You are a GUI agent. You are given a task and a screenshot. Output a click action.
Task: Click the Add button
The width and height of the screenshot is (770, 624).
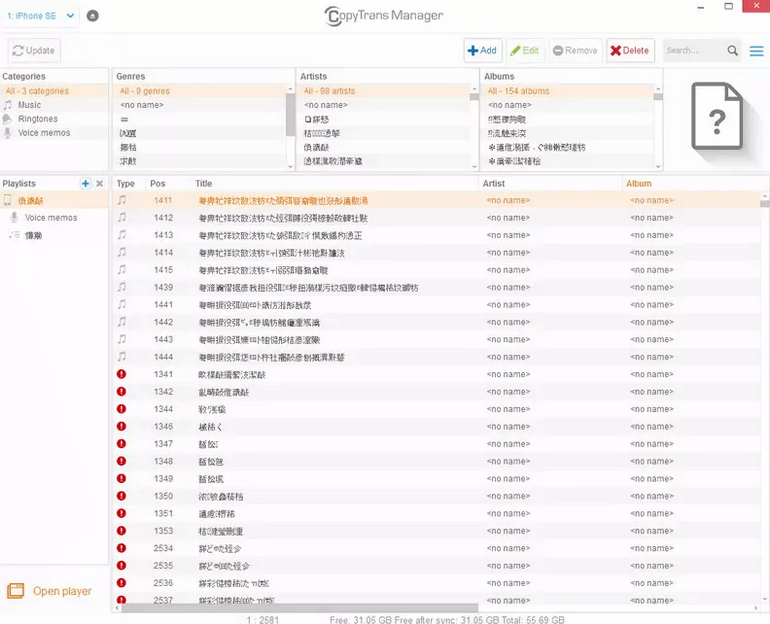point(483,51)
